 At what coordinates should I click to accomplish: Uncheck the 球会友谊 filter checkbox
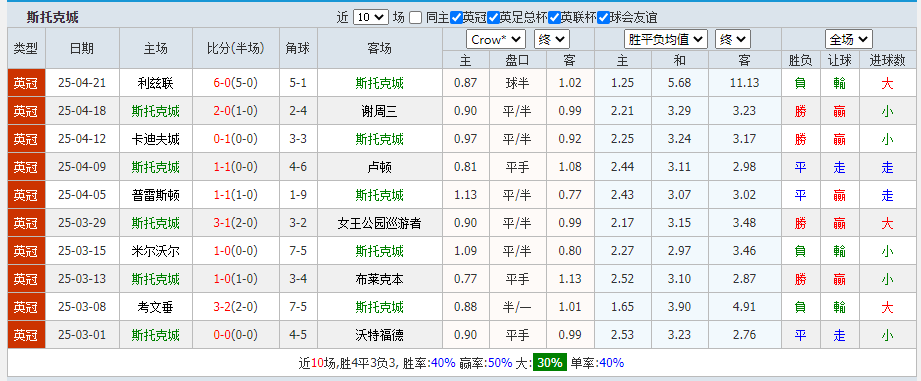tap(603, 18)
